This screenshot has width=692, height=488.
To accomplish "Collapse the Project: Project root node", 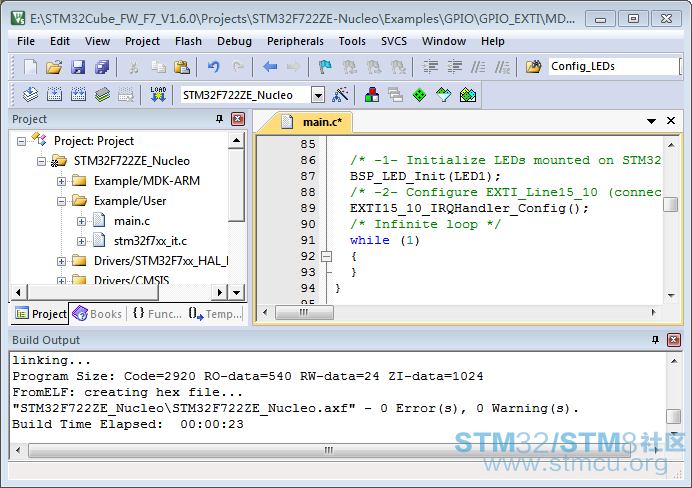I will [21, 142].
